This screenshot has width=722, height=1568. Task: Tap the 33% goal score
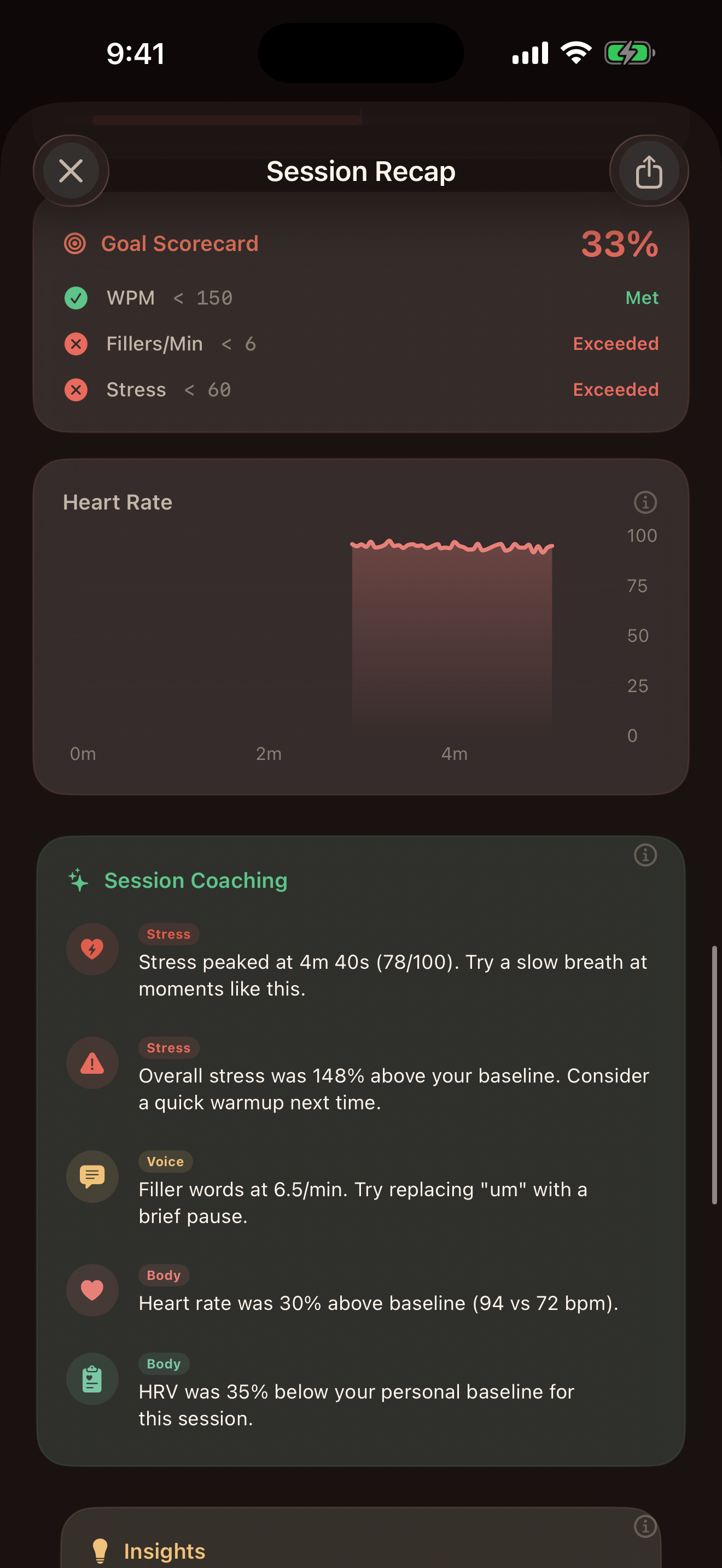[x=619, y=244]
